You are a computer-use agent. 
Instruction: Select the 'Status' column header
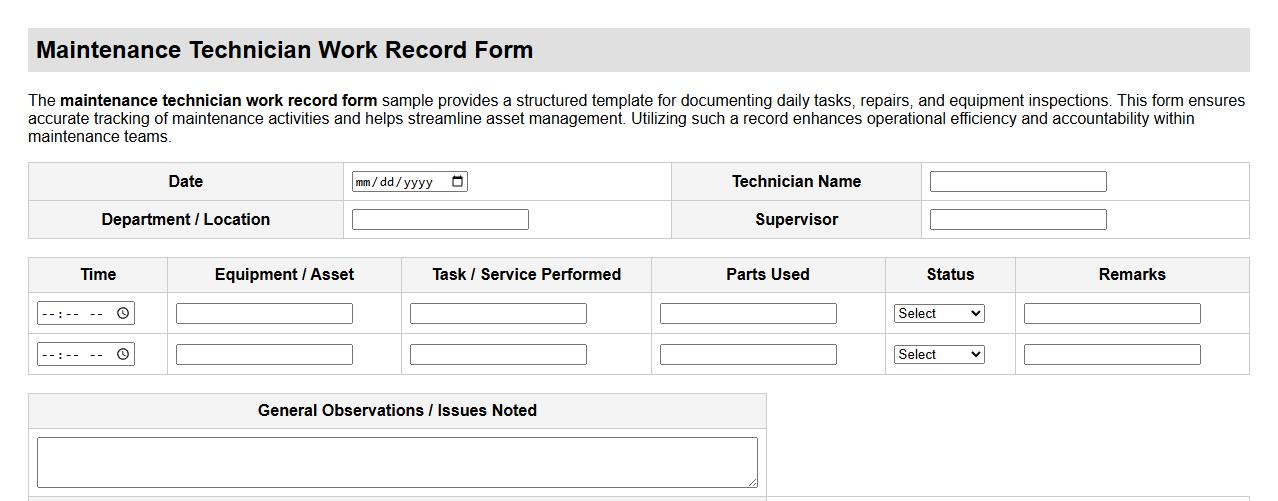950,274
